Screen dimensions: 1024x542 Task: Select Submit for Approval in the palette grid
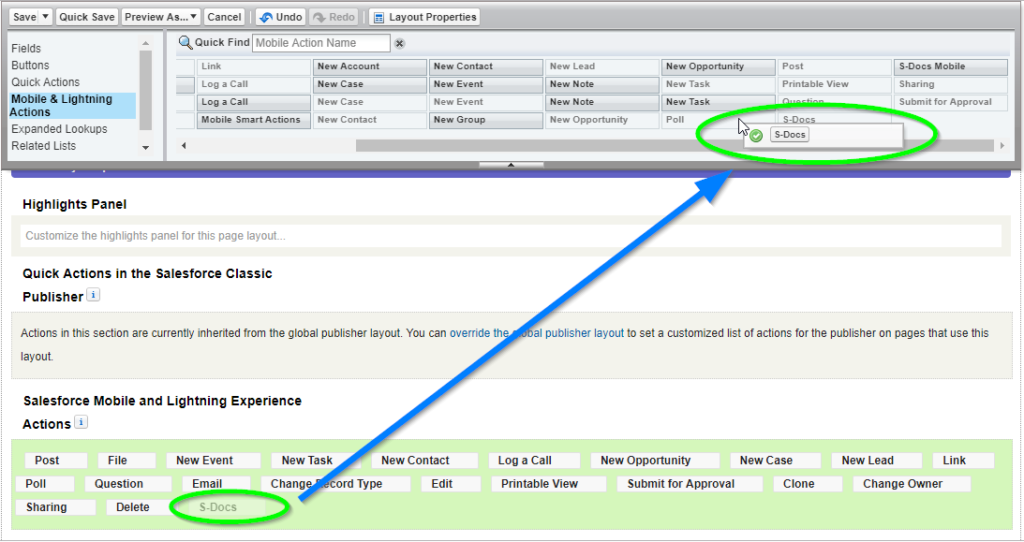(950, 103)
